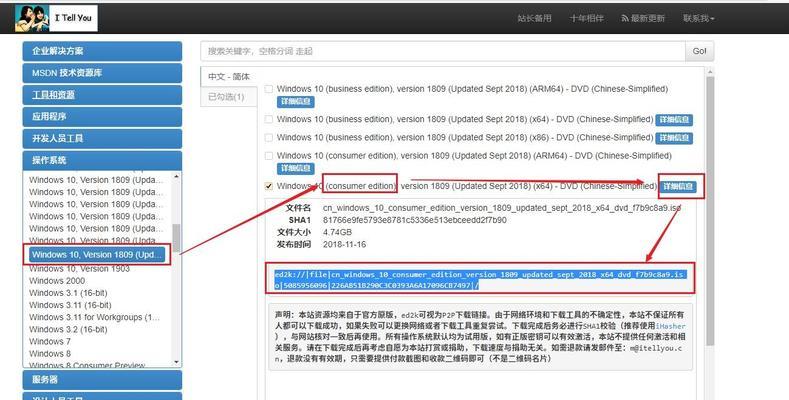Viewport: 789px width, 400px height.
Task: Select Windows 3.11 (16-bit) in list
Action: tap(70, 305)
